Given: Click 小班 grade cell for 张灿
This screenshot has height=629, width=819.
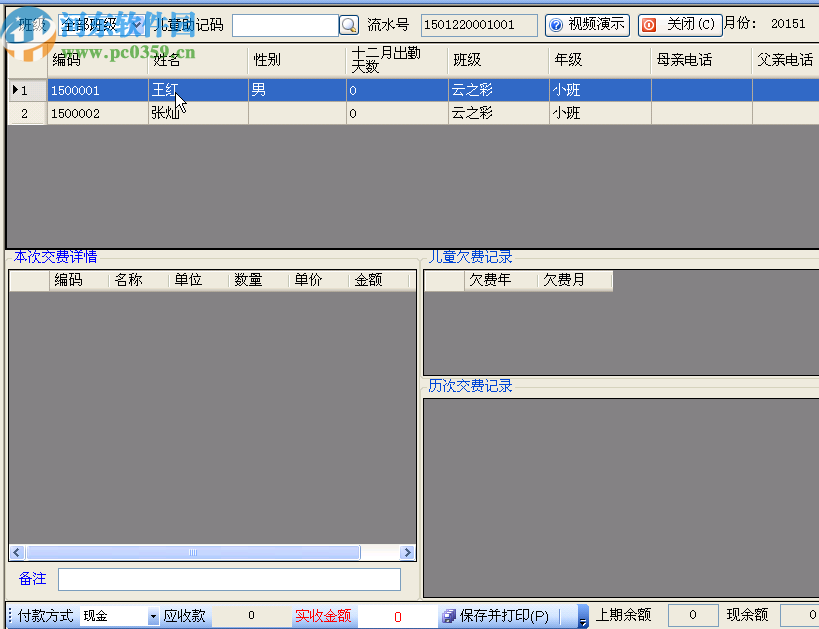Looking at the screenshot, I should pos(600,113).
